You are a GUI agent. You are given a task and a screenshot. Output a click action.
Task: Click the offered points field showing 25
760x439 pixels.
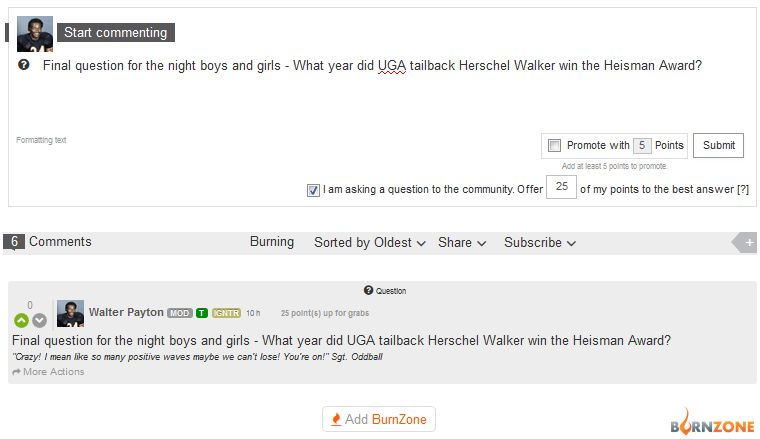point(561,187)
